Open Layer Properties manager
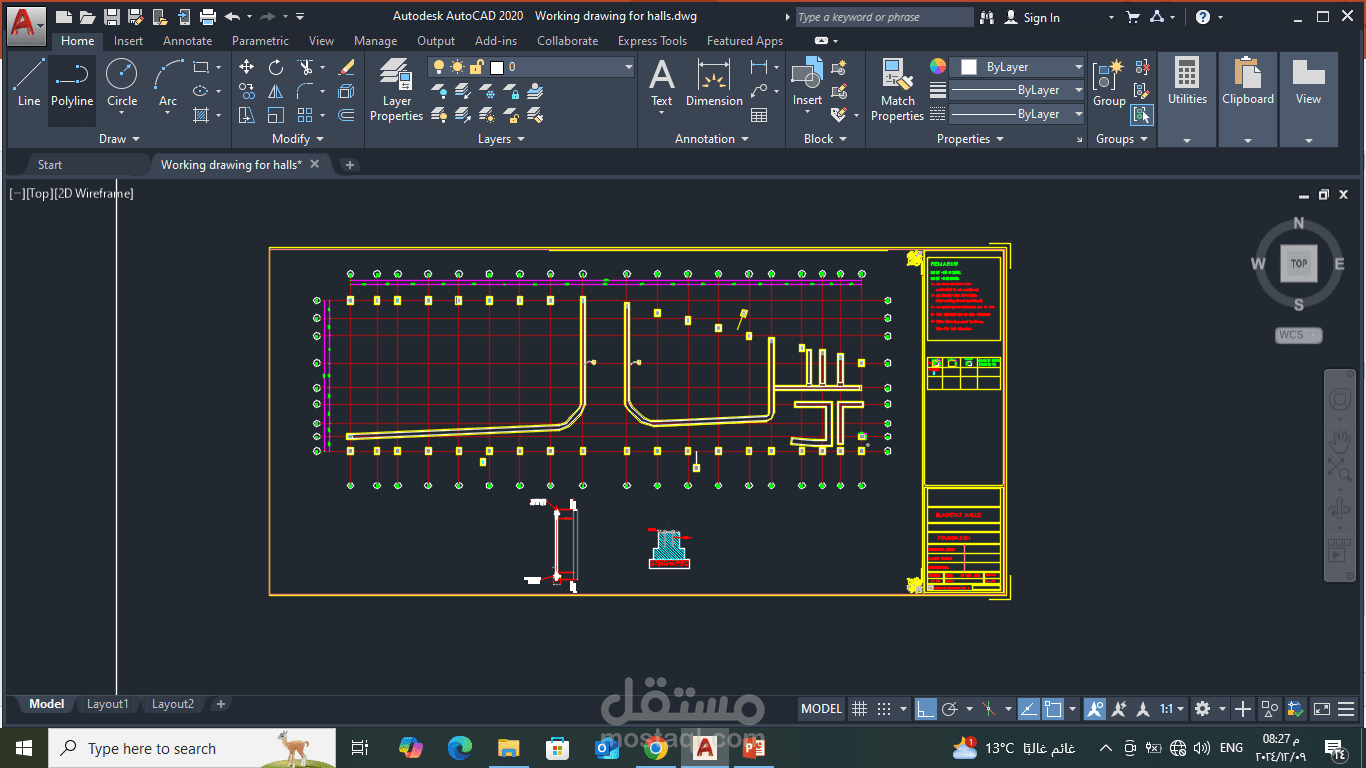This screenshot has height=768, width=1366. 396,90
